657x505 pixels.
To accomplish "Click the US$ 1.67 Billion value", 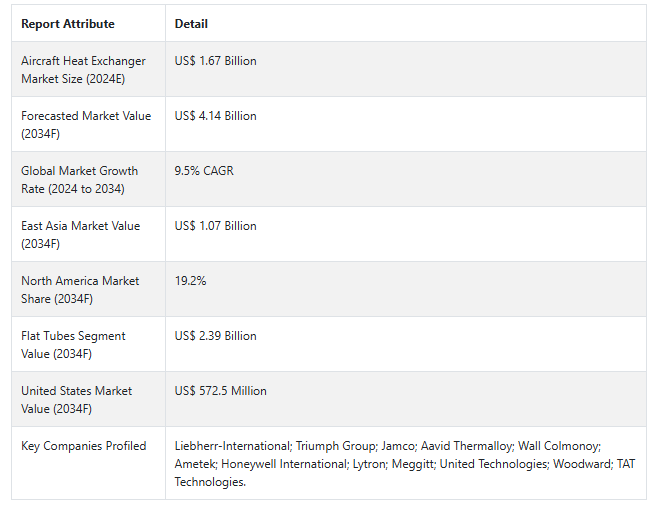I will click(215, 61).
